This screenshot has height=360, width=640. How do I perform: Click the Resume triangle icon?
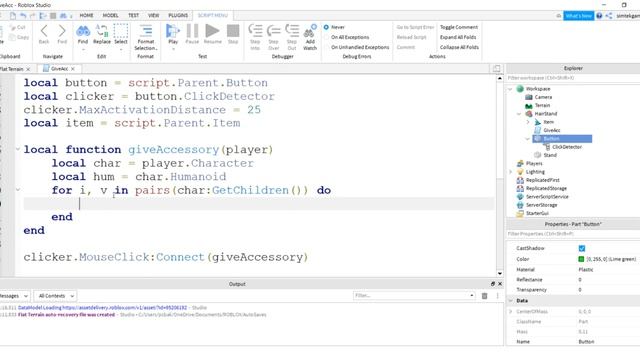212,31
